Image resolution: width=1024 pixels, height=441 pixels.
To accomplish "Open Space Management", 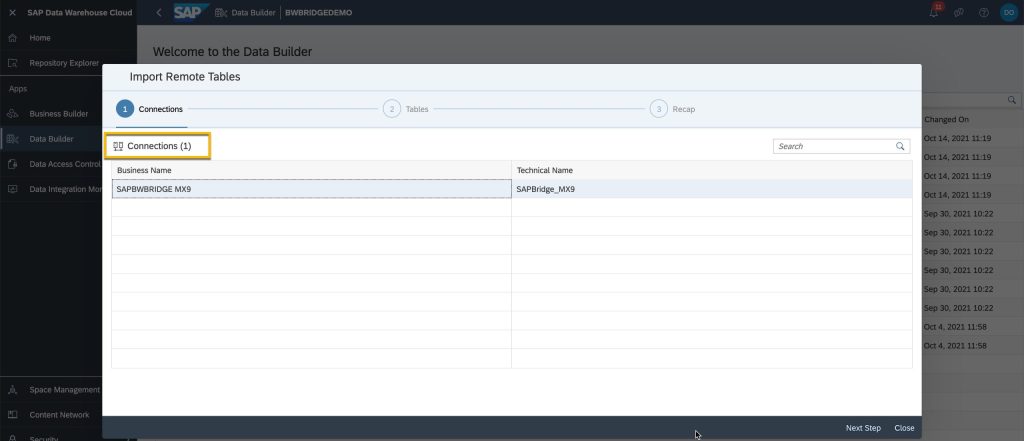I will [x=64, y=390].
